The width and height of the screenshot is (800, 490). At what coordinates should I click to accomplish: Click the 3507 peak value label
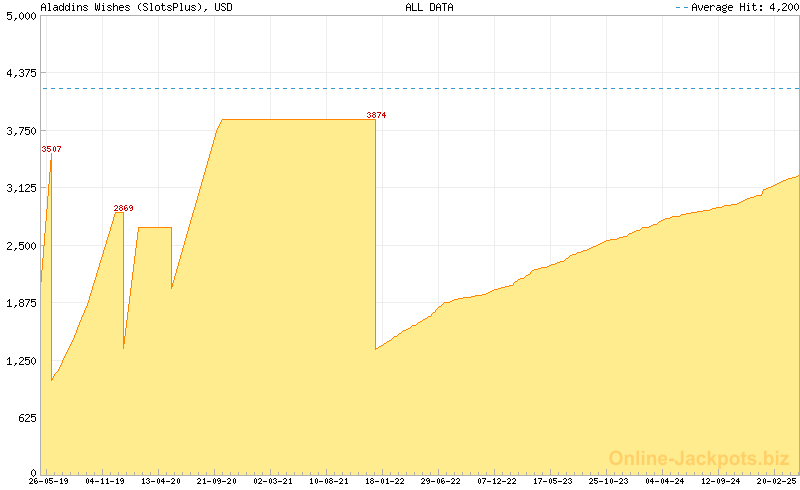tap(51, 149)
